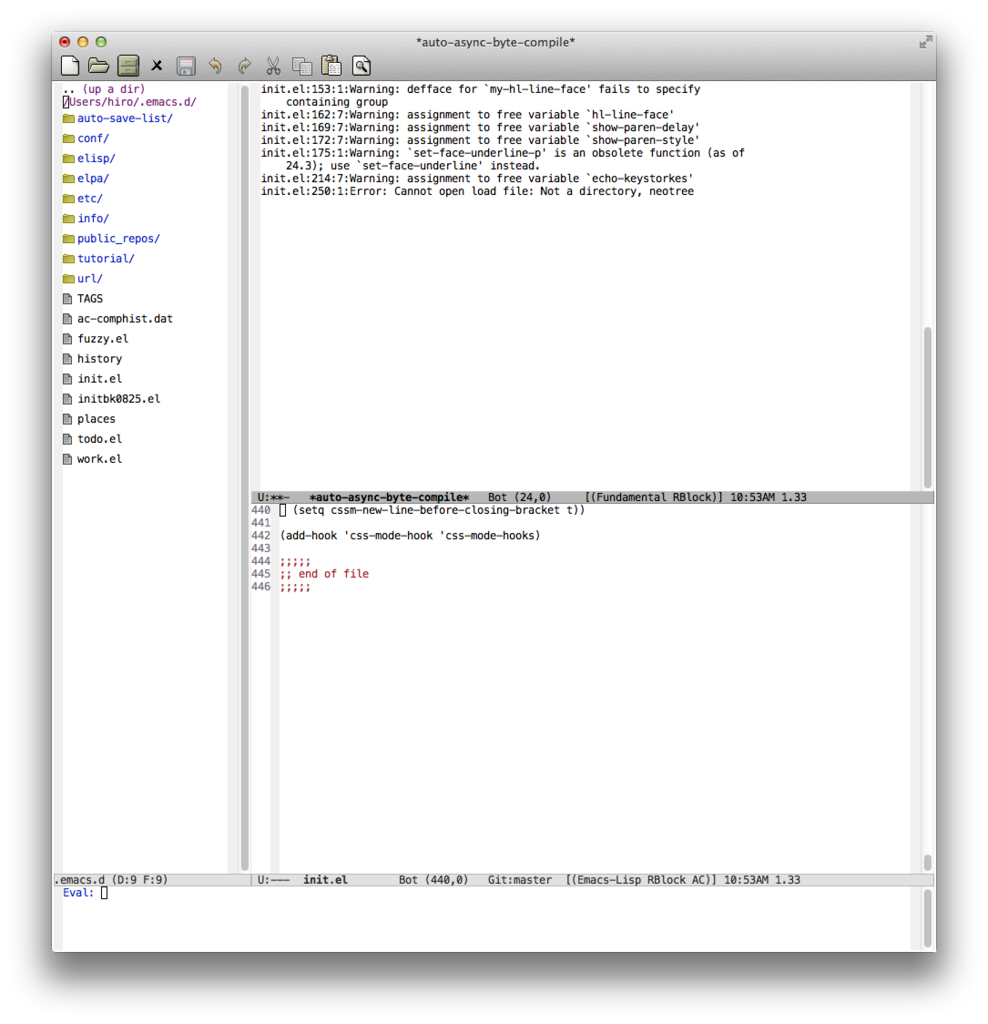Undo the last edit with the back-arrow icon

click(215, 65)
